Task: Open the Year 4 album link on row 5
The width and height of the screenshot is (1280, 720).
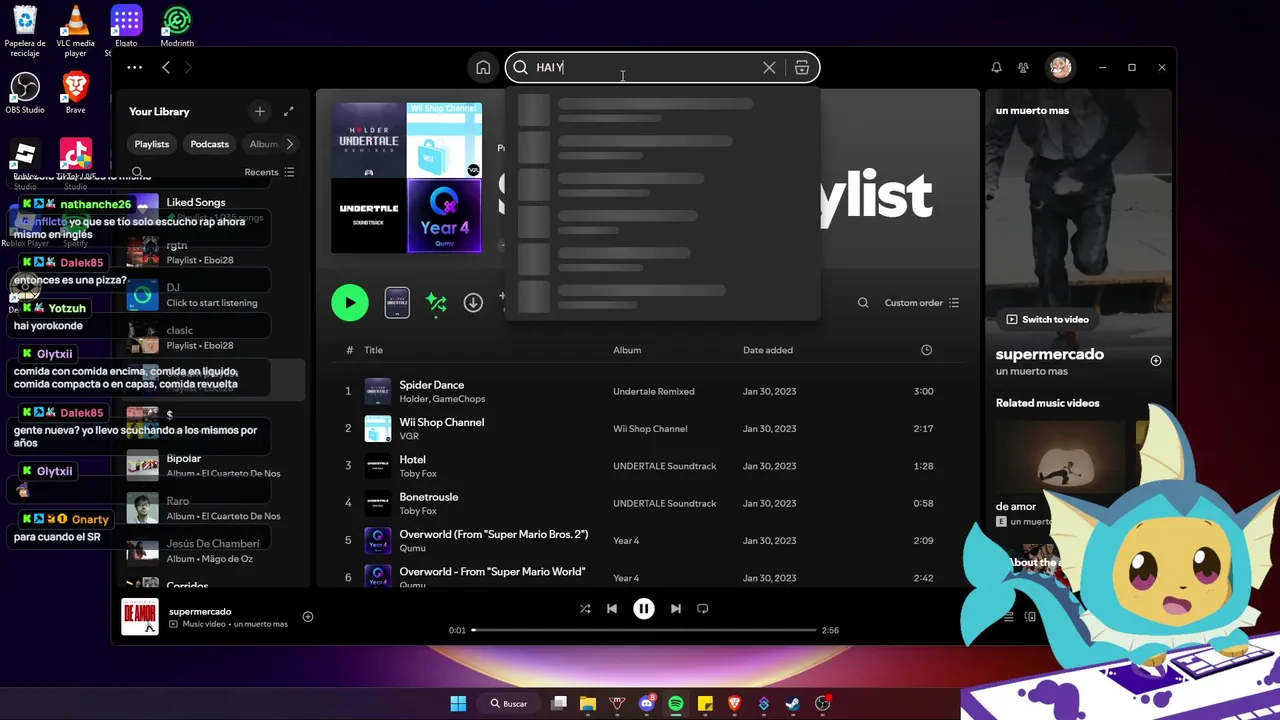Action: (626, 541)
